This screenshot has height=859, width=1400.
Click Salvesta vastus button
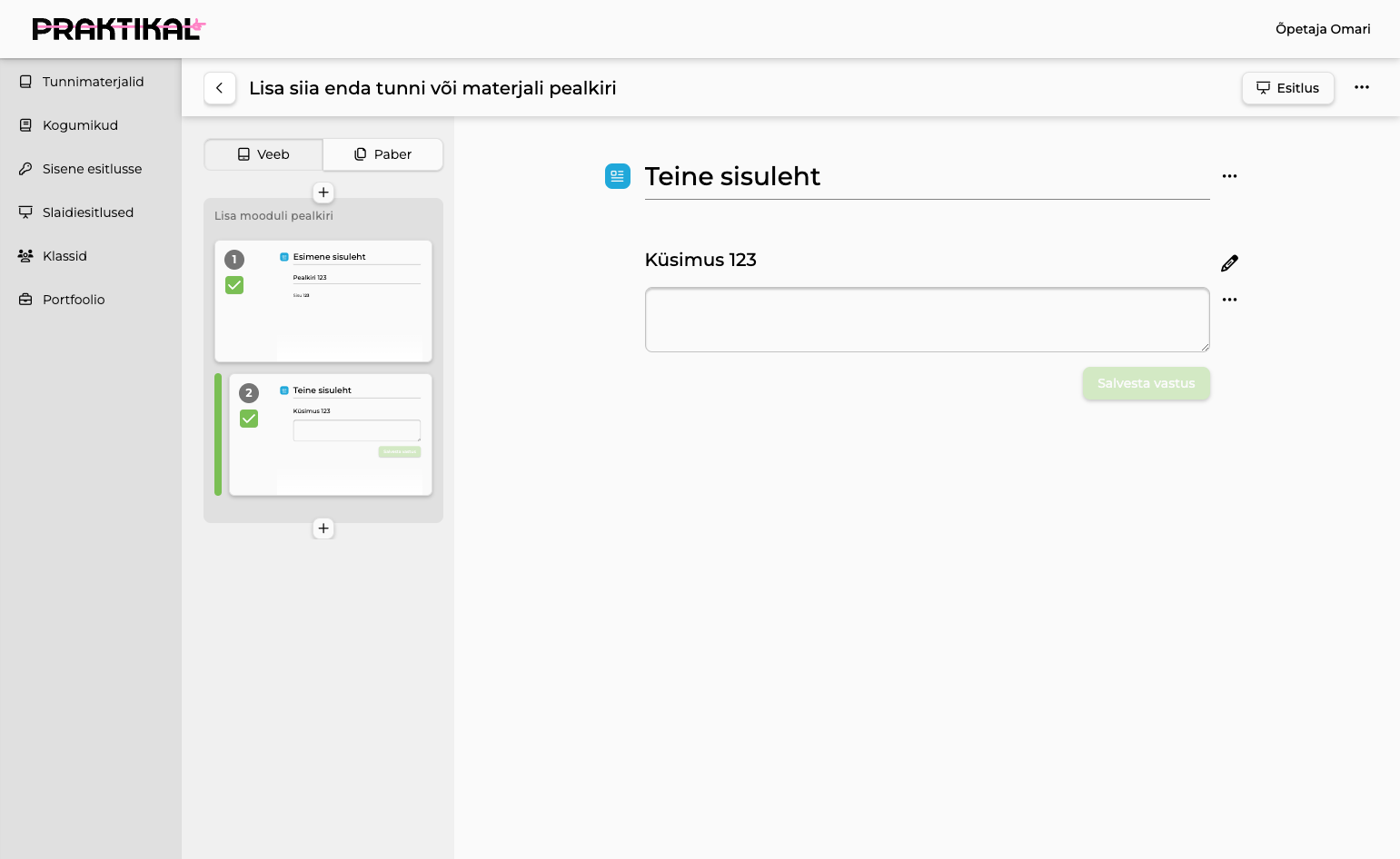tap(1147, 383)
